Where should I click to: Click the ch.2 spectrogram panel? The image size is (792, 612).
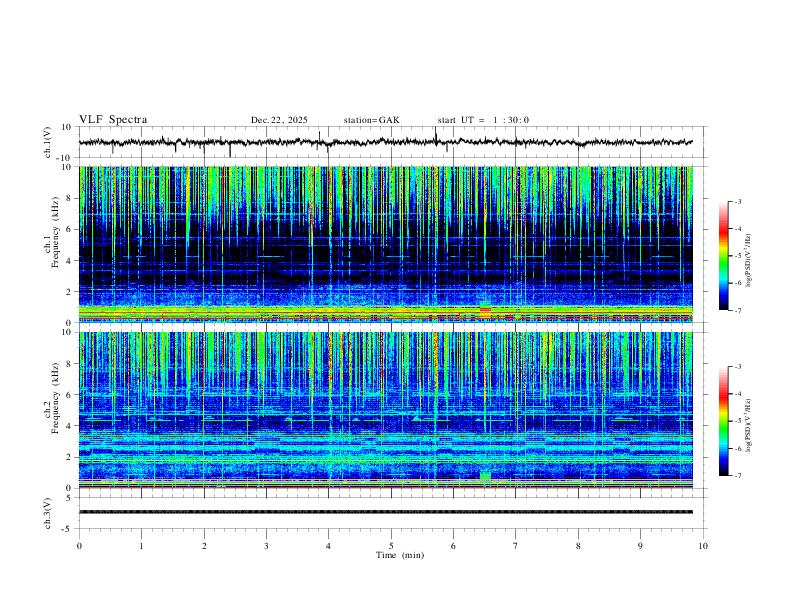pos(386,410)
